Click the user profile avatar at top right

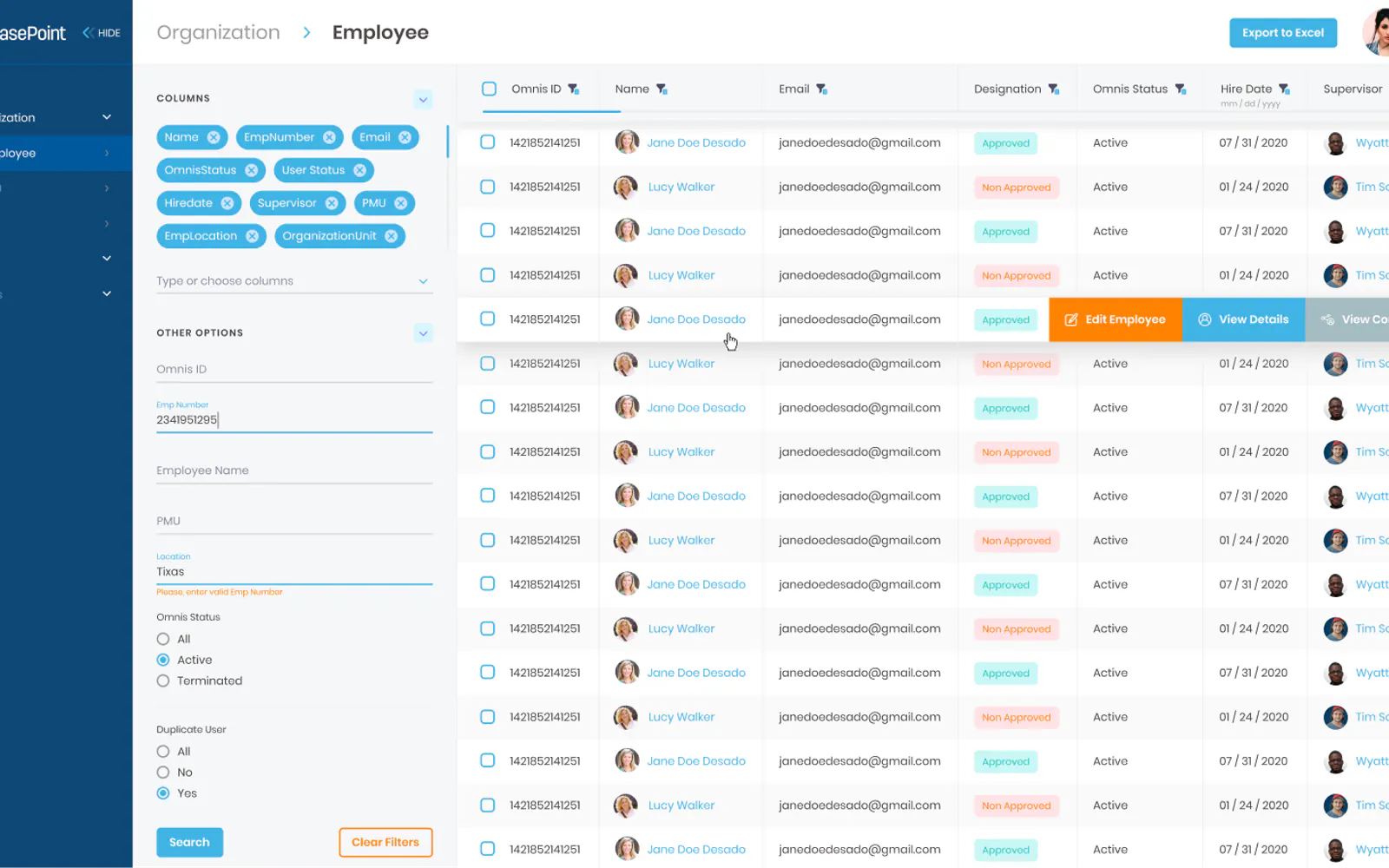pos(1377,33)
